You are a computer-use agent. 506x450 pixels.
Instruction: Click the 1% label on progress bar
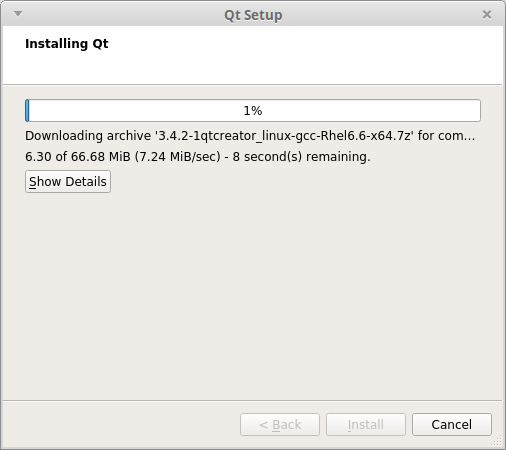click(253, 111)
